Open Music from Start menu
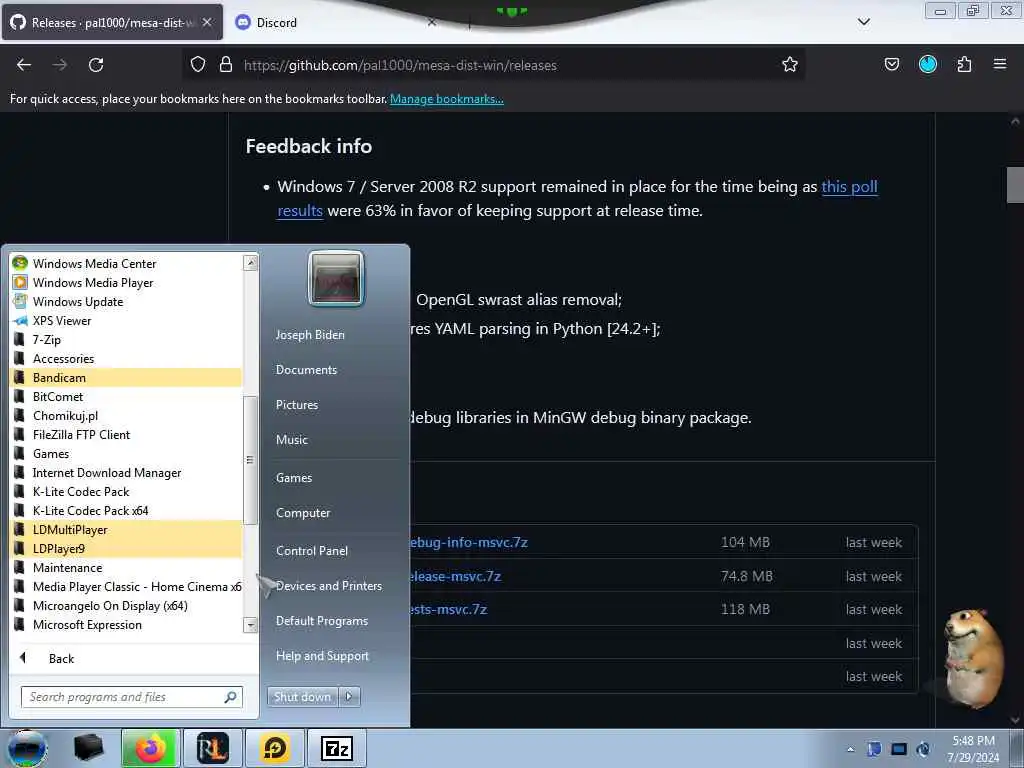 pyautogui.click(x=291, y=440)
